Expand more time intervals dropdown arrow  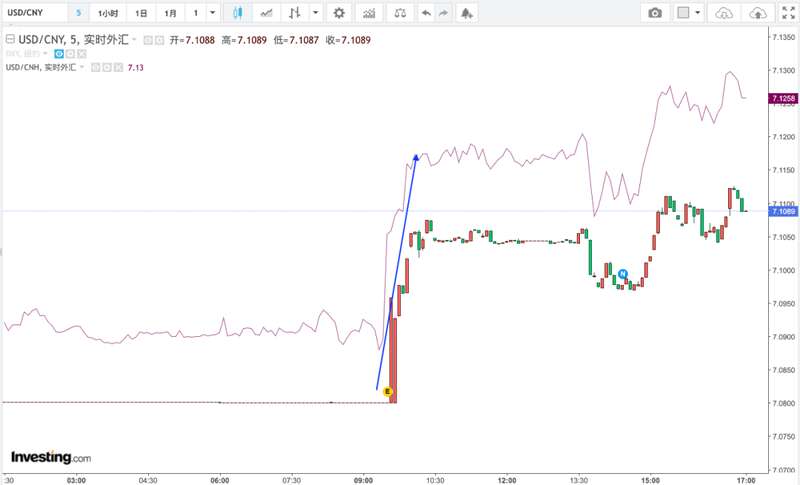click(x=213, y=13)
